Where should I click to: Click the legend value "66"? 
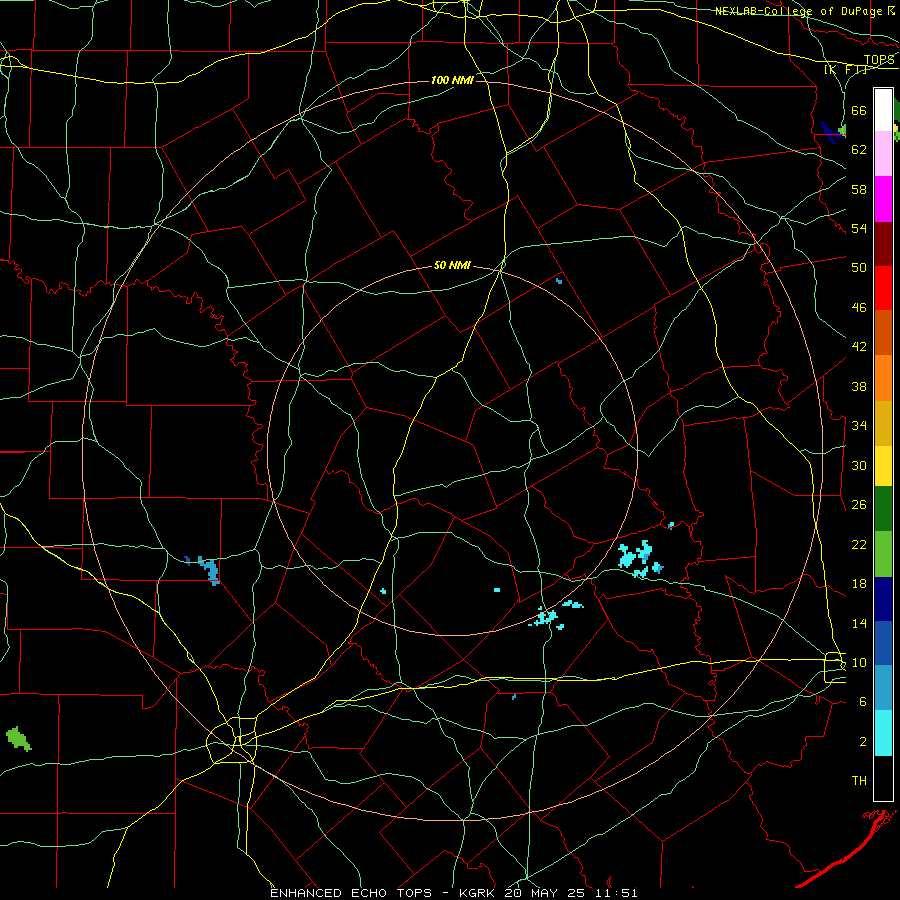click(859, 110)
